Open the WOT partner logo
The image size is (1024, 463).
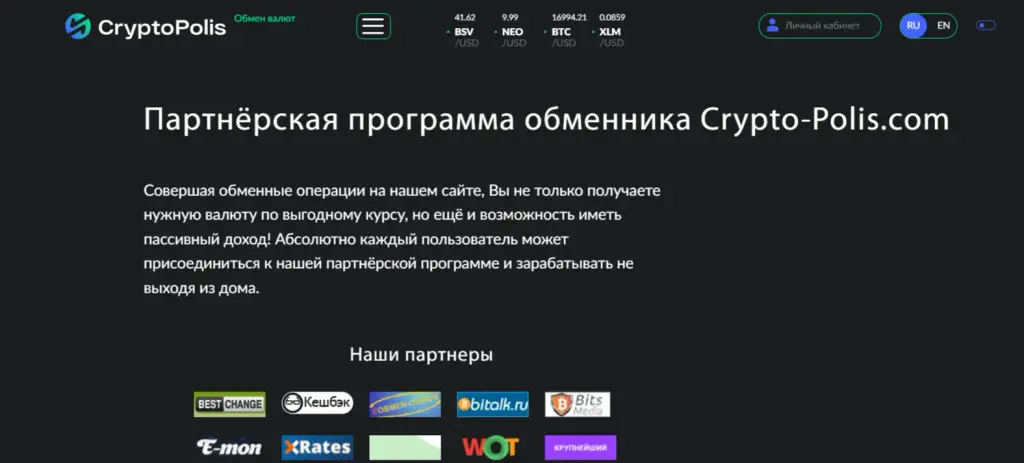coord(490,447)
